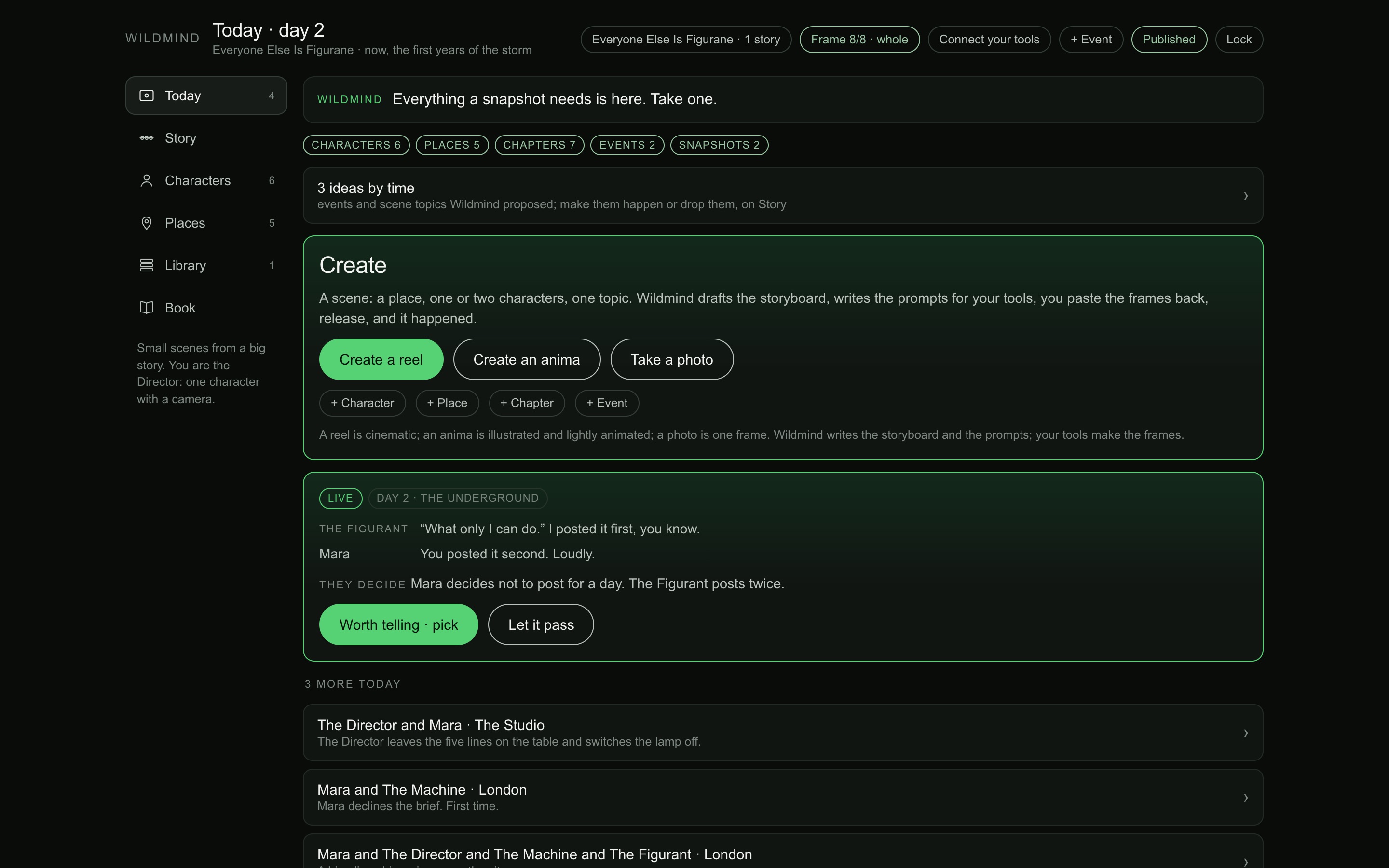Toggle the Lock button in header
This screenshot has height=868, width=1389.
[x=1239, y=40]
